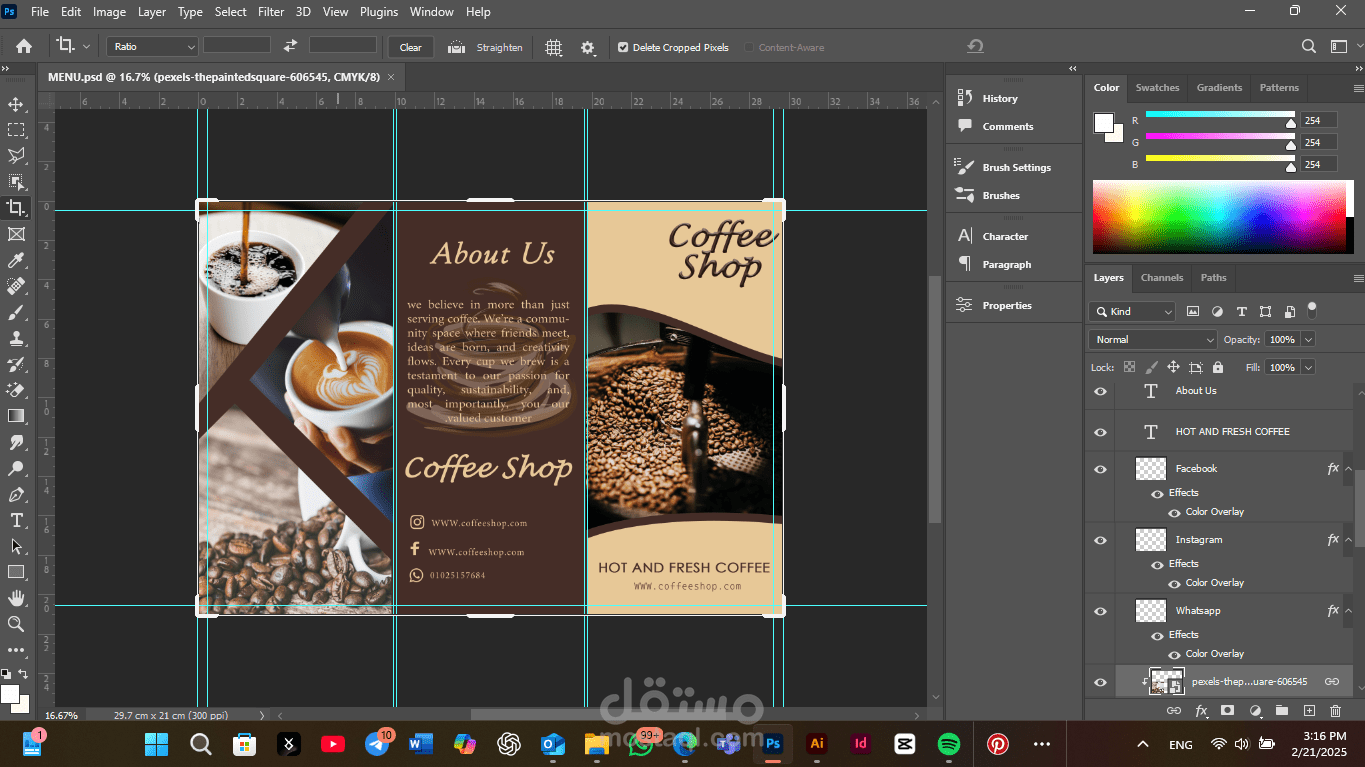Select the Hand tool
1365x767 pixels.
pyautogui.click(x=16, y=598)
